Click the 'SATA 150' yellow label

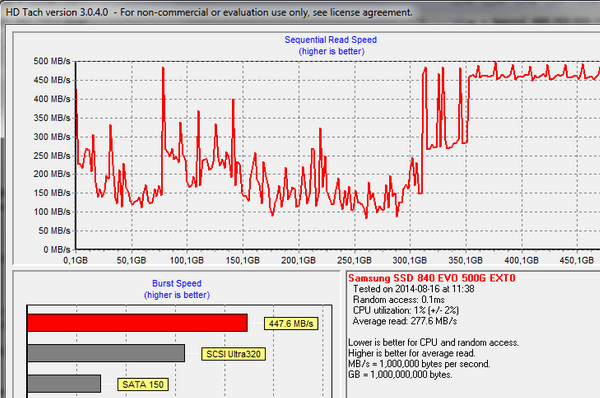click(143, 385)
